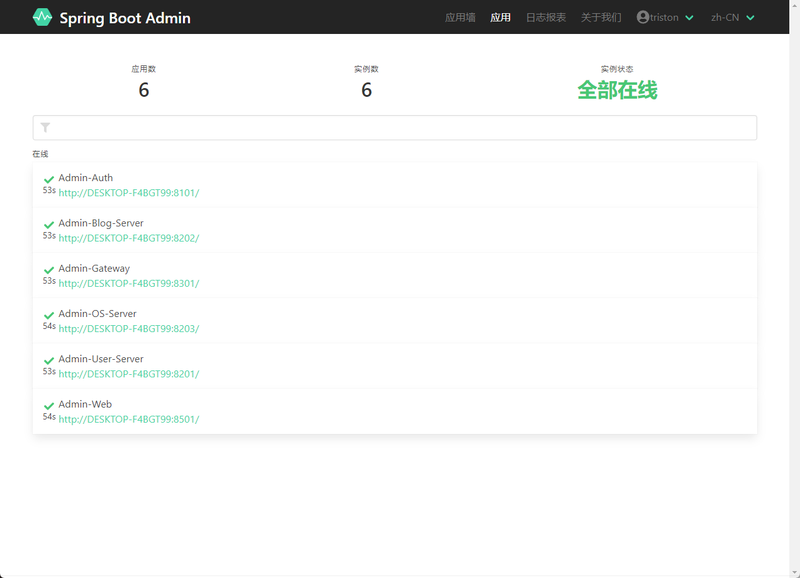Click the 53s uptime beside Admin-Blog-Server
This screenshot has width=800, height=578.
point(49,235)
